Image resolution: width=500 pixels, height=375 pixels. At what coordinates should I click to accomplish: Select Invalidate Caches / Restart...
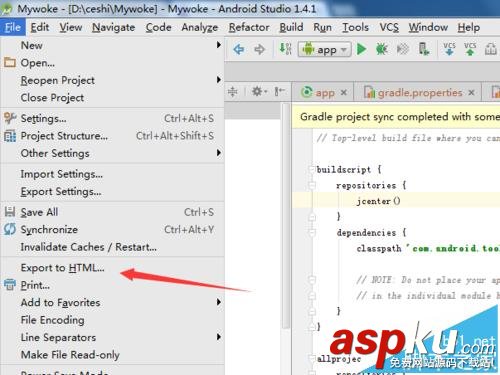pyautogui.click(x=112, y=247)
